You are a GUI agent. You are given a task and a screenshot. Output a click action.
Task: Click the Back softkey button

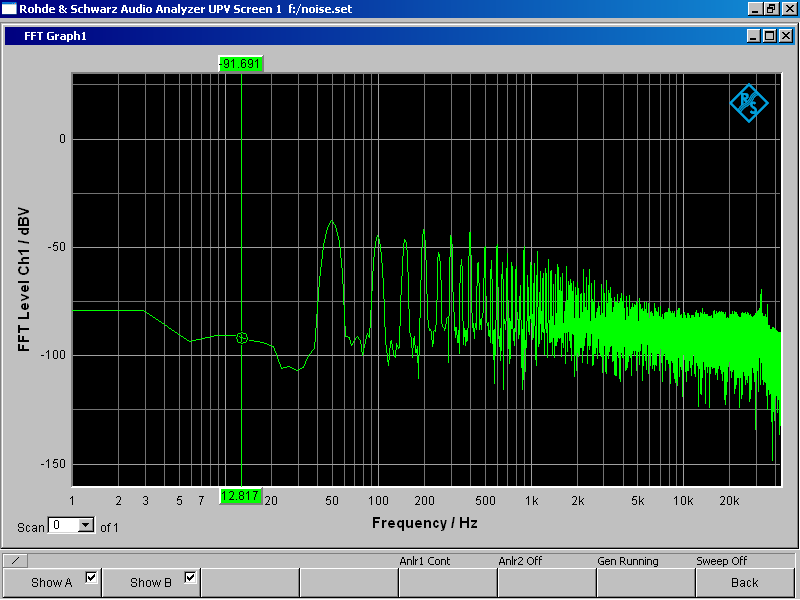[744, 583]
